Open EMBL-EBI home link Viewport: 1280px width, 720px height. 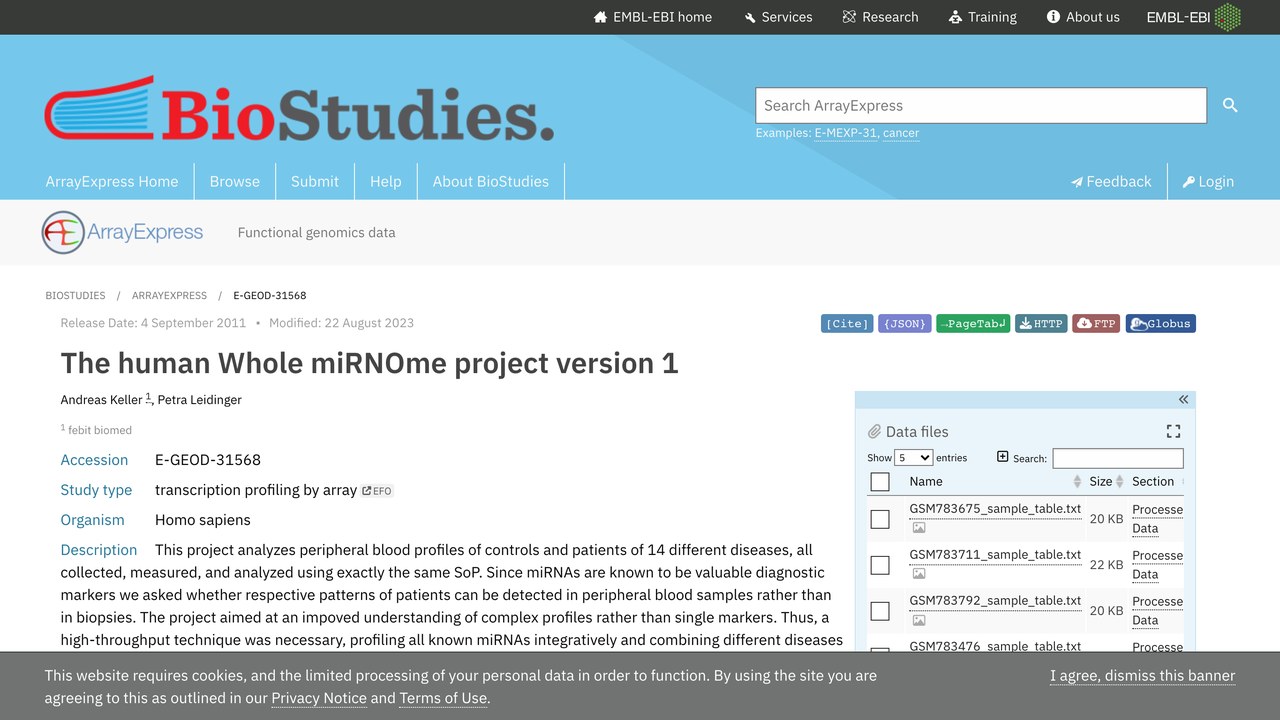[653, 17]
